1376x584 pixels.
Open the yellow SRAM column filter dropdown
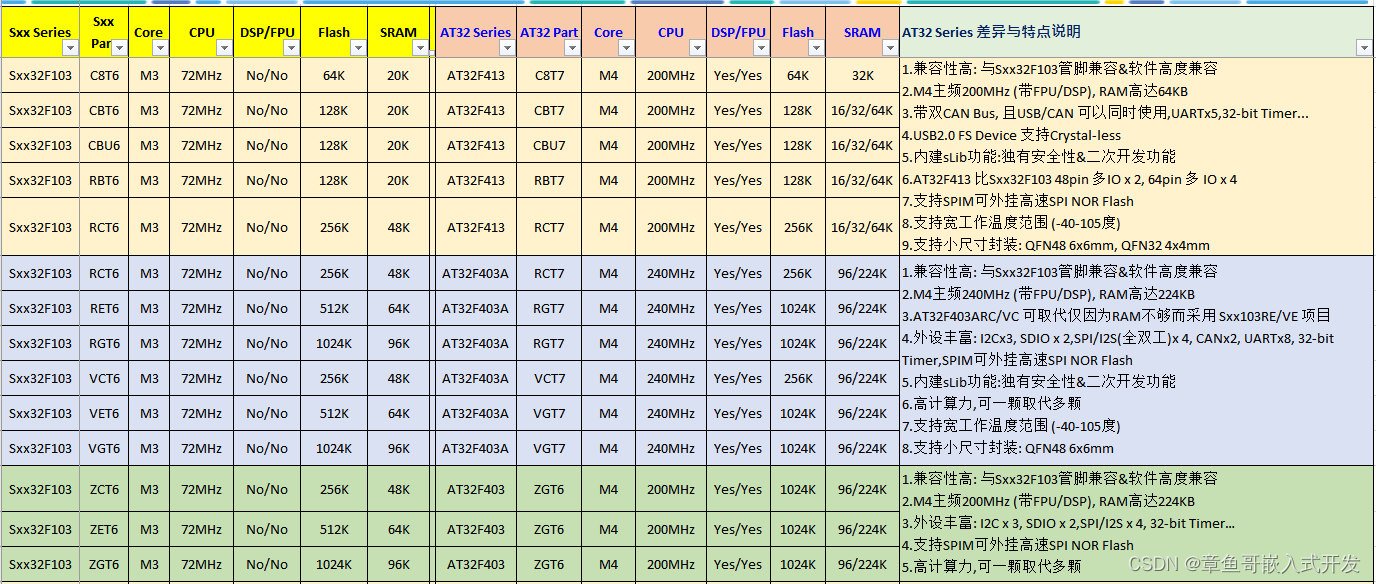(x=421, y=48)
